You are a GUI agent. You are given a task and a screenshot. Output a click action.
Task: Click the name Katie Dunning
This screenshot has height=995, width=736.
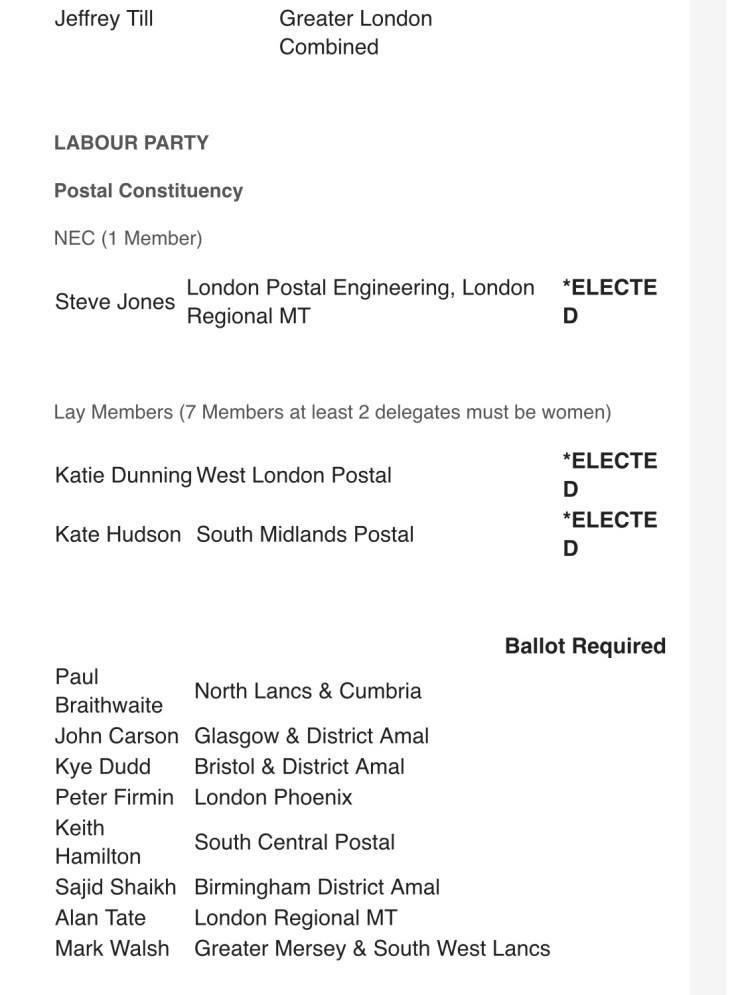pos(123,476)
